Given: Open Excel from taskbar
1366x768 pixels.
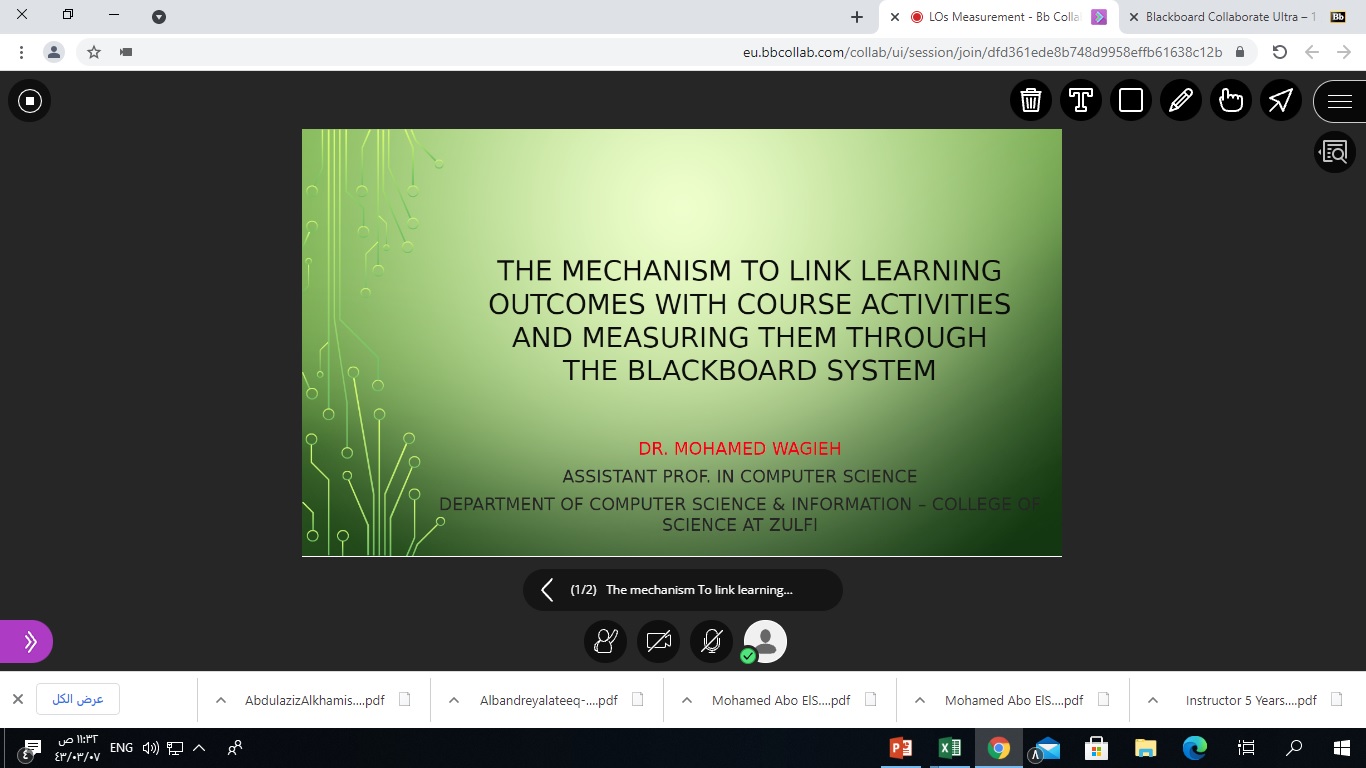Looking at the screenshot, I should 950,748.
